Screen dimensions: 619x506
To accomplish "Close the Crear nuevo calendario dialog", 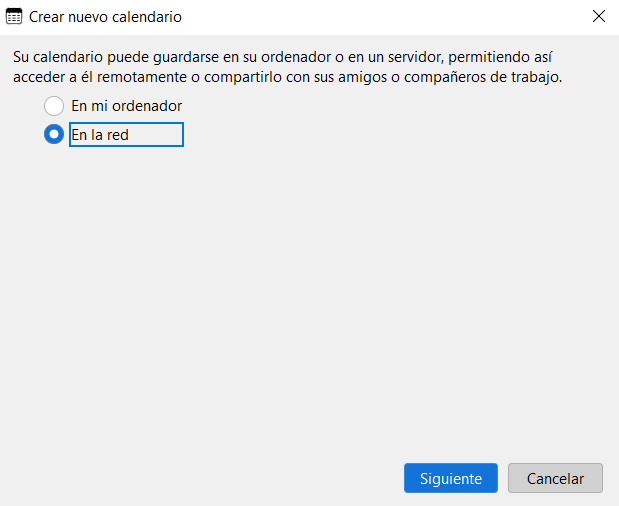I will [x=598, y=17].
